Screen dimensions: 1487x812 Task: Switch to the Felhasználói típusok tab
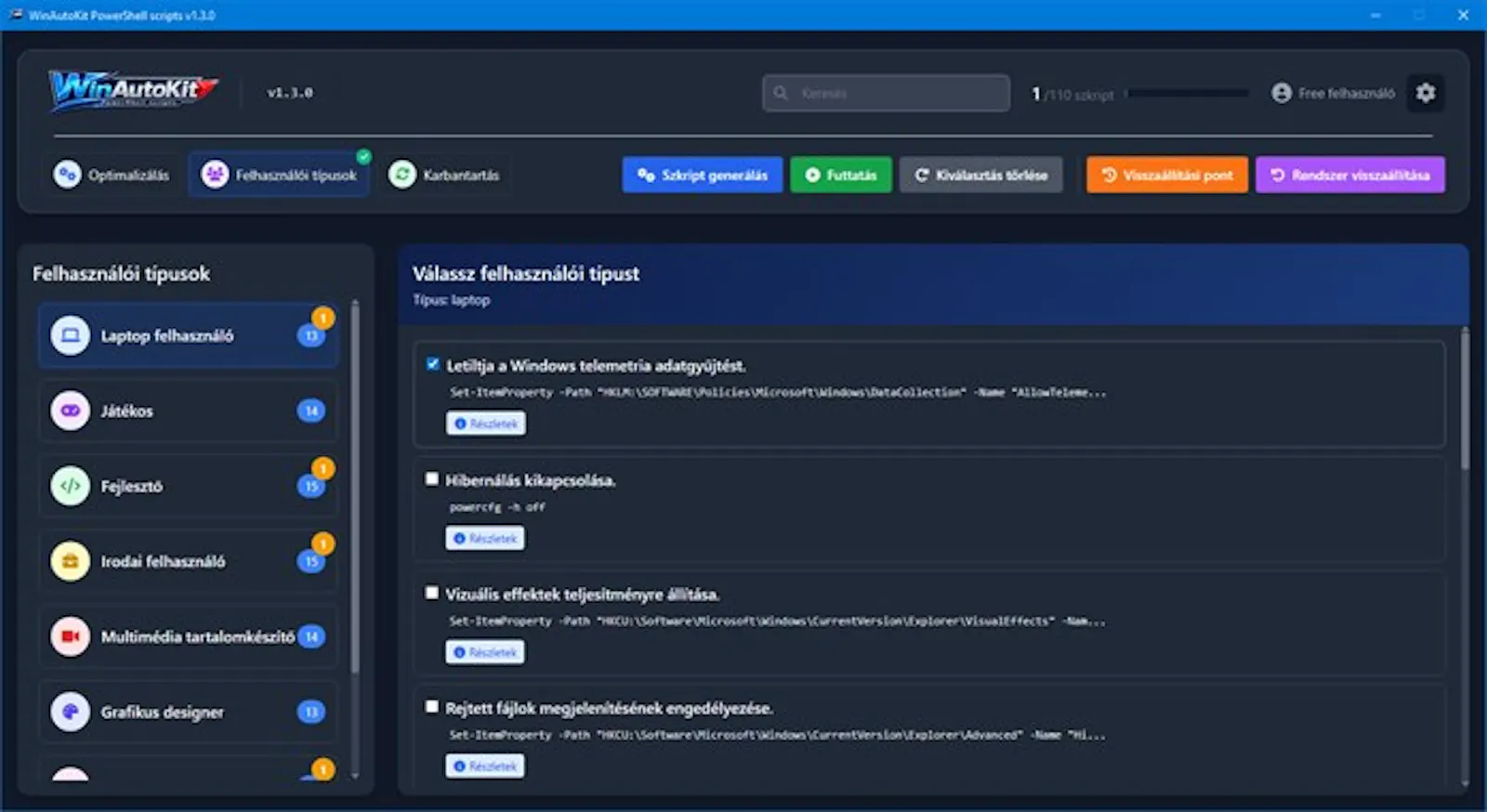coord(280,175)
